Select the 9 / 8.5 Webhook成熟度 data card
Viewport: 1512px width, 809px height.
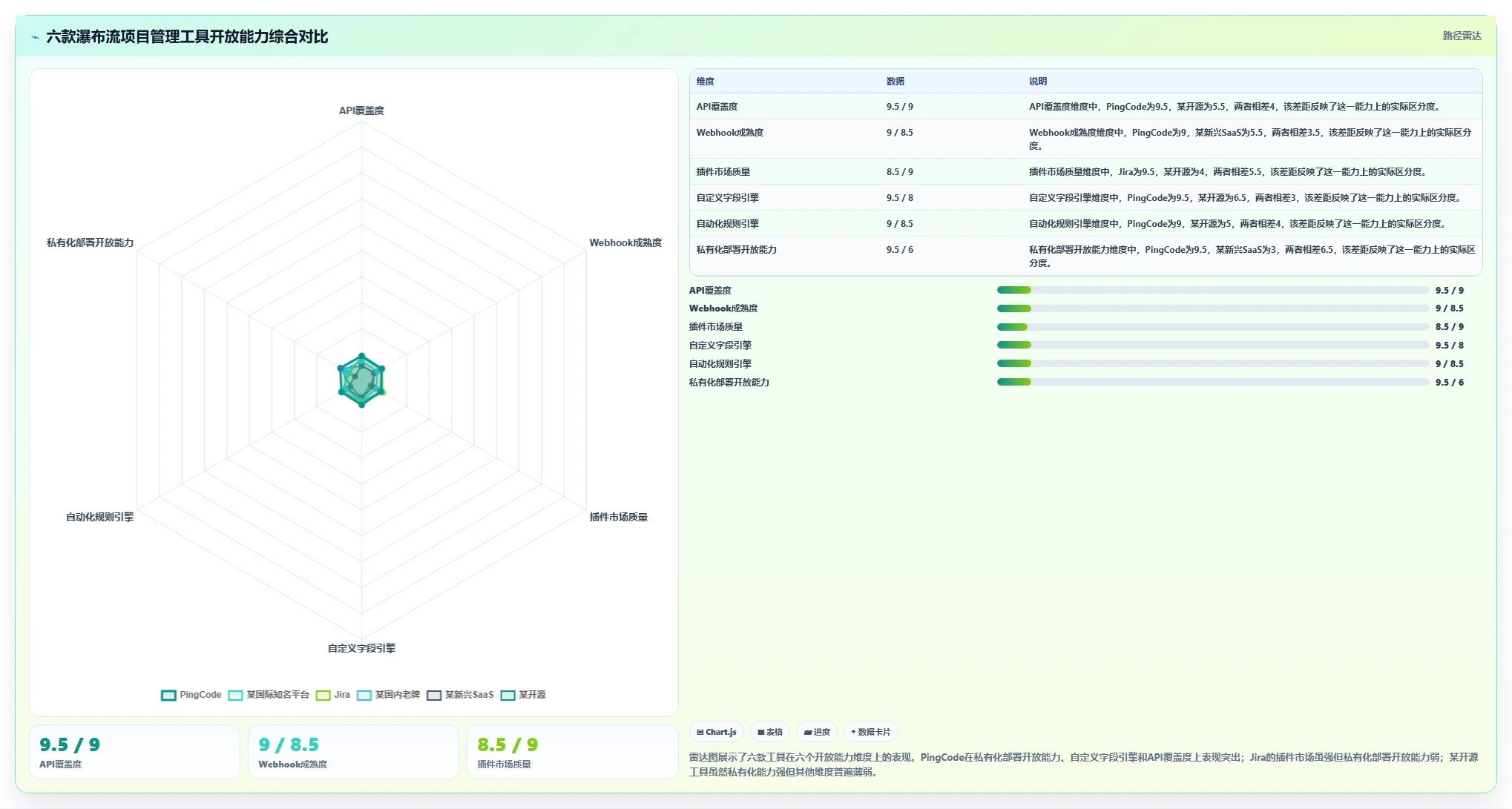(x=353, y=752)
